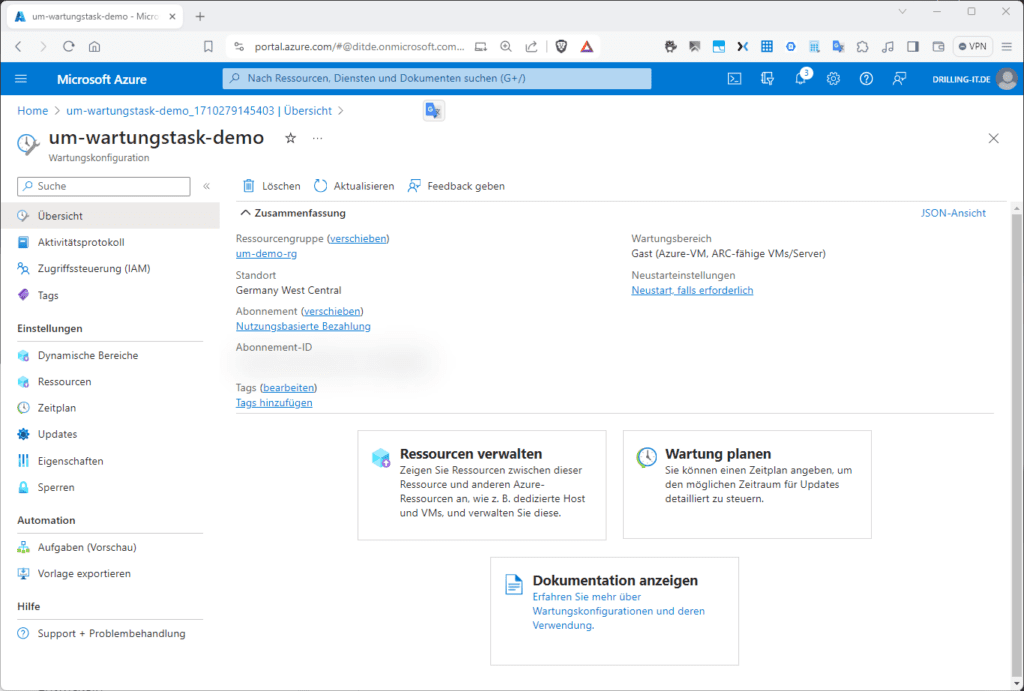1024x691 pixels.
Task: Open the browser extensions puzzle icon
Action: pos(863,46)
